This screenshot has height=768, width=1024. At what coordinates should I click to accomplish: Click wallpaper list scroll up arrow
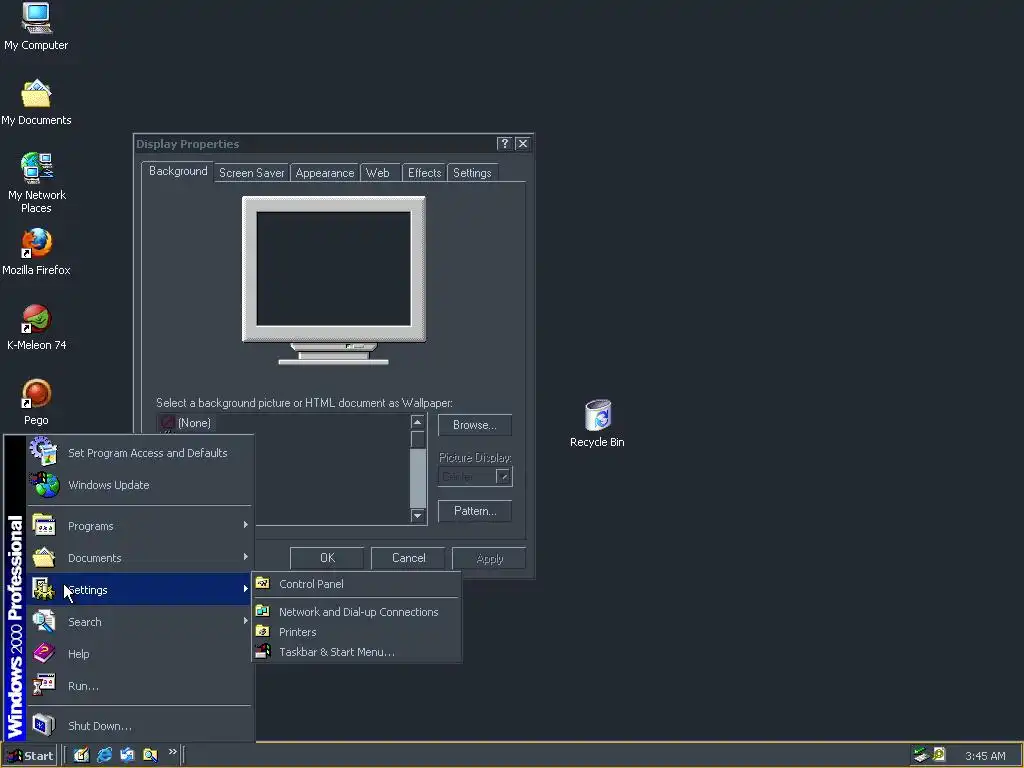[417, 422]
